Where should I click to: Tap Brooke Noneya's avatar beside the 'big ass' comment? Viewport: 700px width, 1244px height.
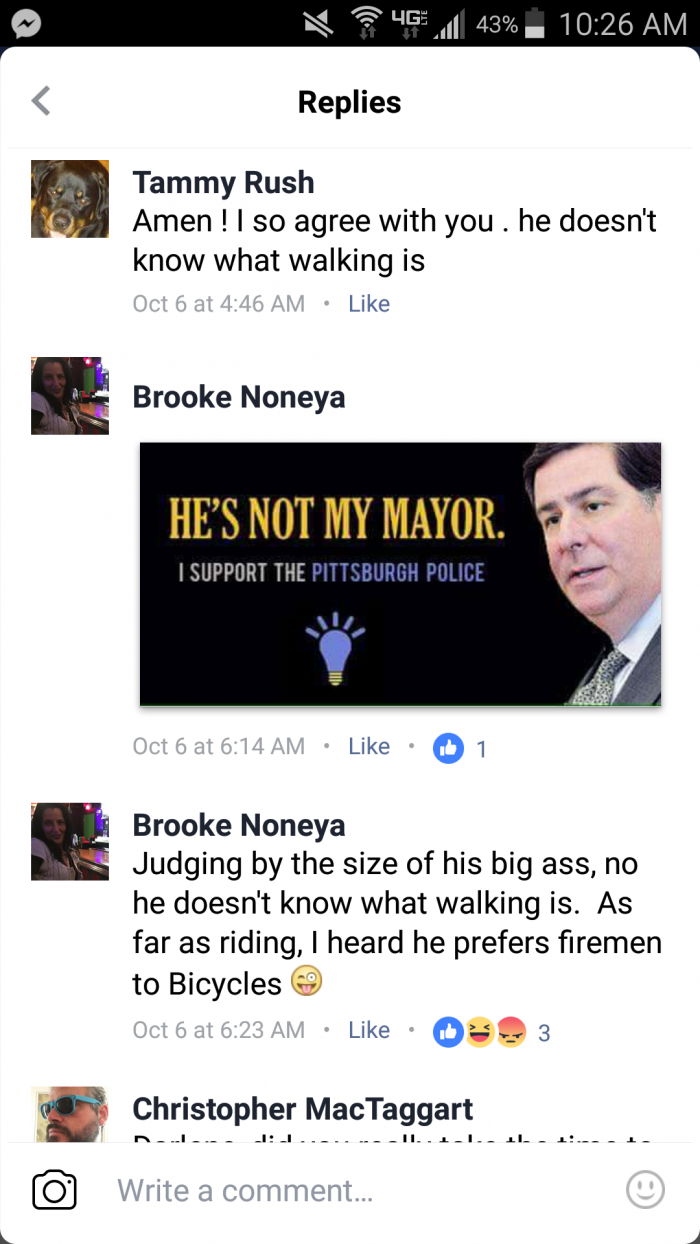70,841
